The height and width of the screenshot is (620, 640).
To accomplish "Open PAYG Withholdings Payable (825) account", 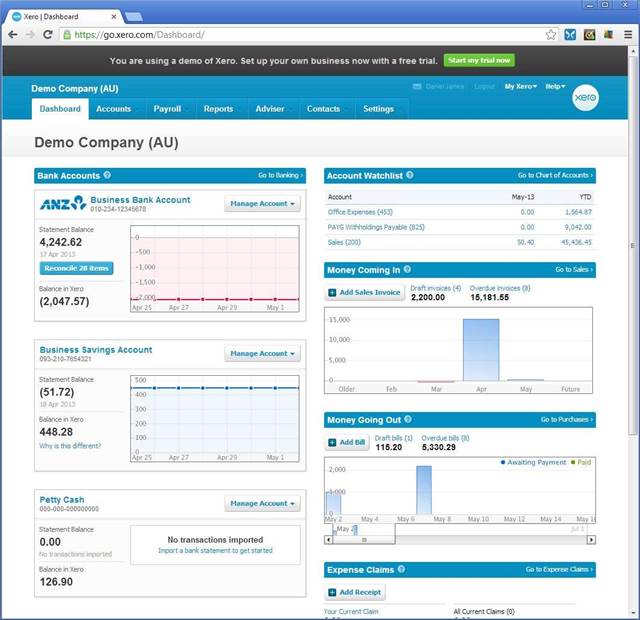I will click(x=376, y=227).
